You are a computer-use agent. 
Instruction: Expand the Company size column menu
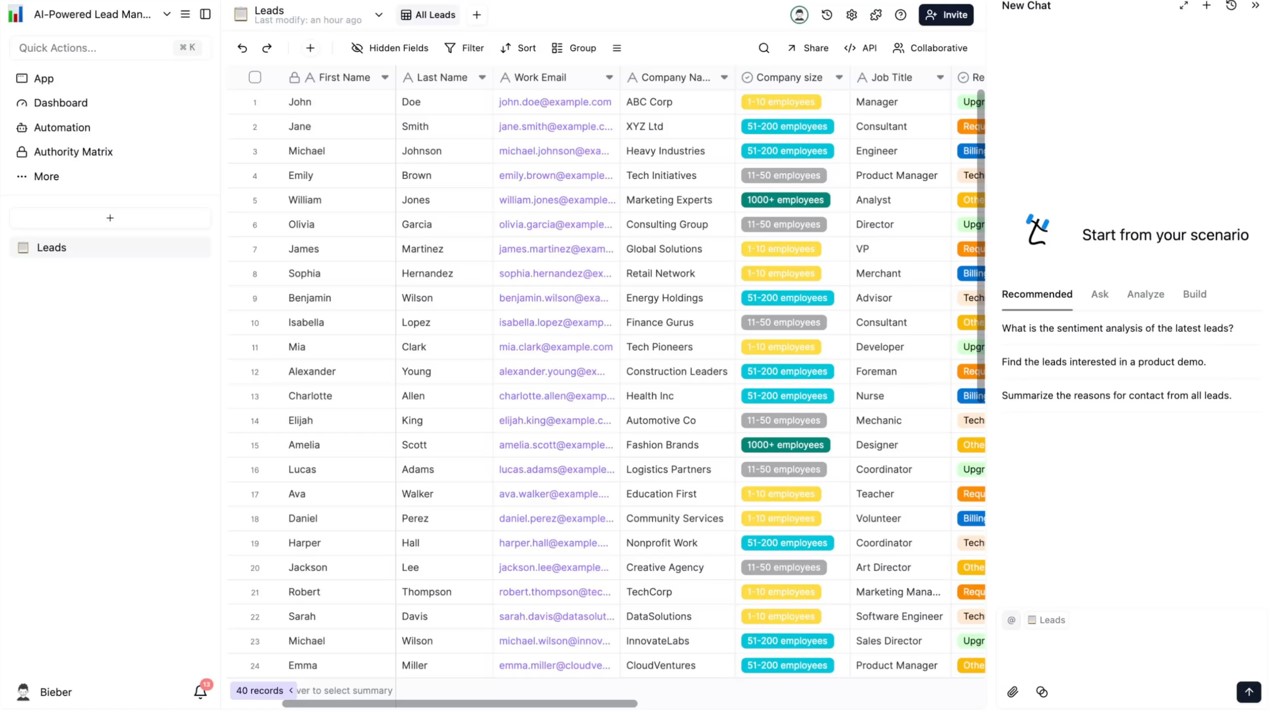839,77
